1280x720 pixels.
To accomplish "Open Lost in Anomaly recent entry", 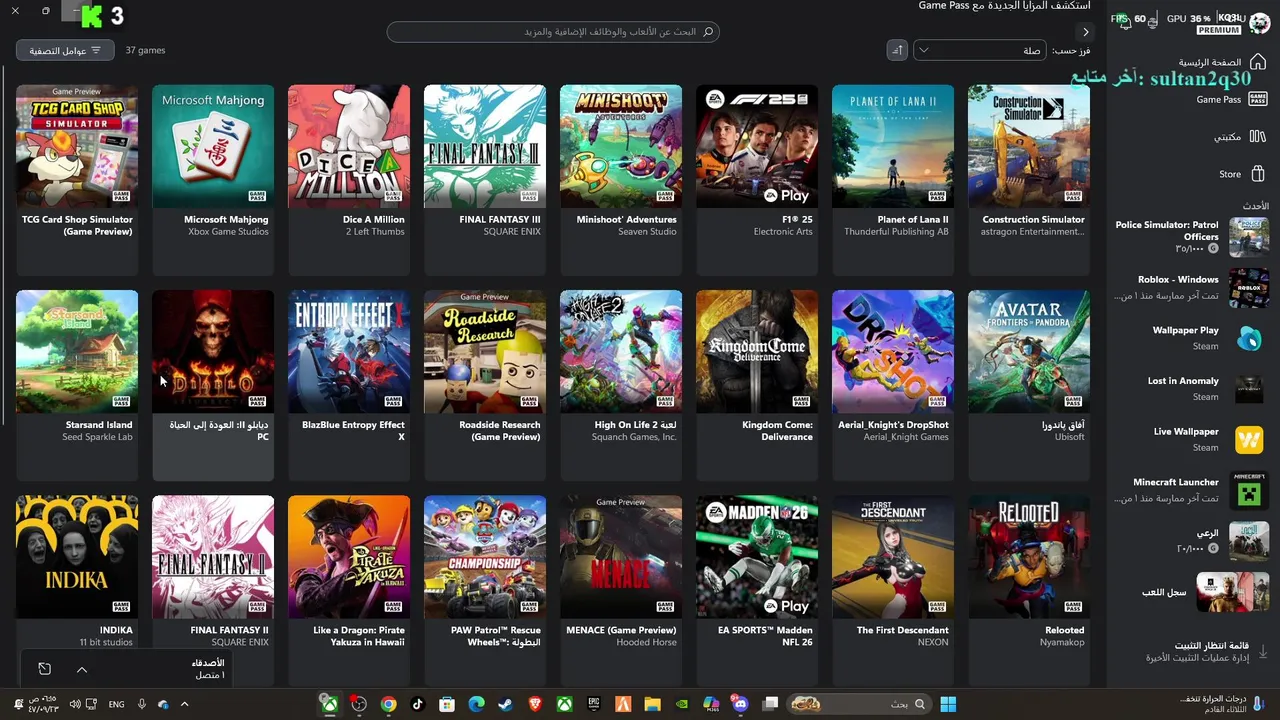I will (1190, 389).
